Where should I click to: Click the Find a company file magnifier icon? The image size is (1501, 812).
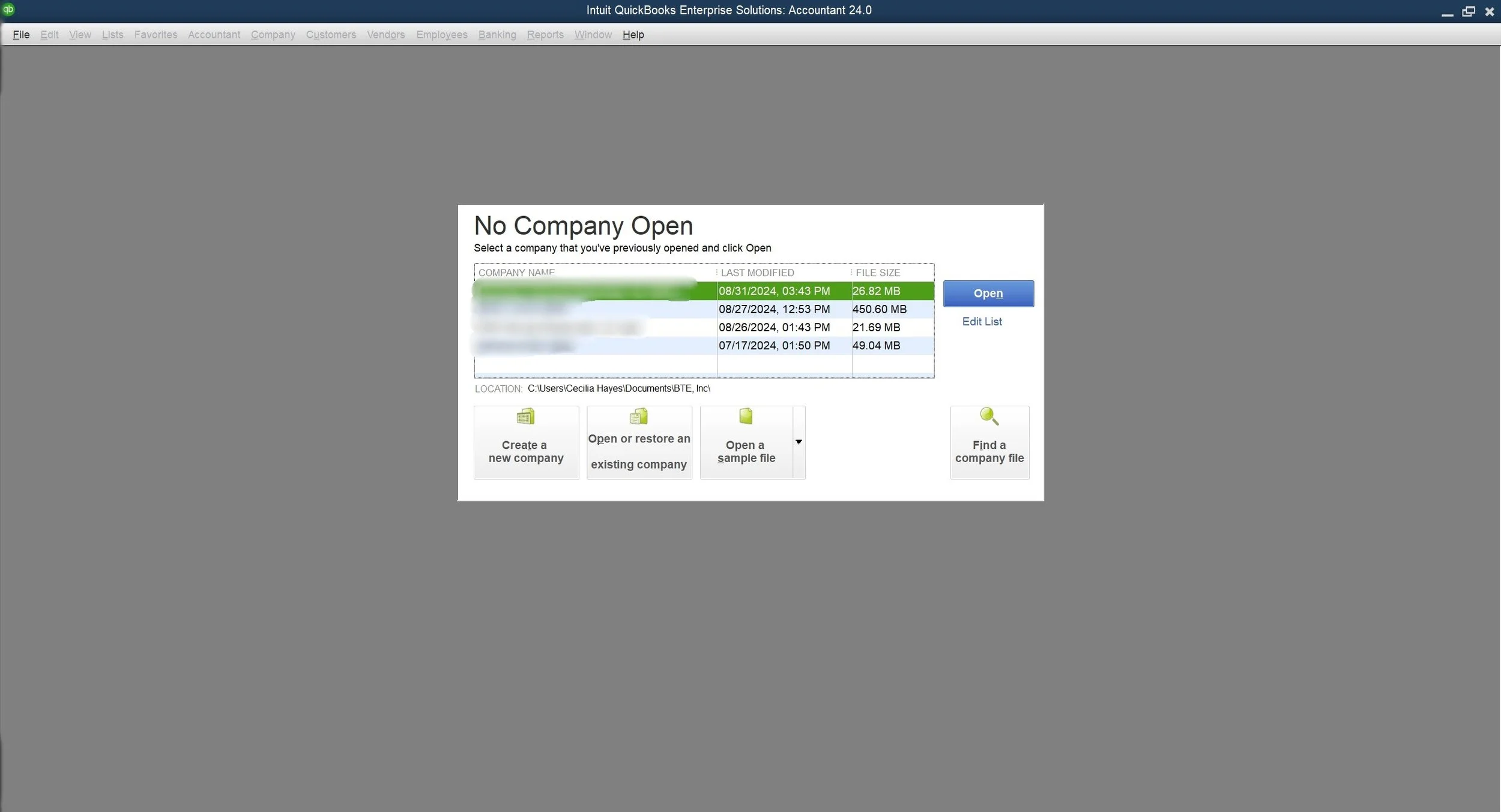pyautogui.click(x=989, y=417)
